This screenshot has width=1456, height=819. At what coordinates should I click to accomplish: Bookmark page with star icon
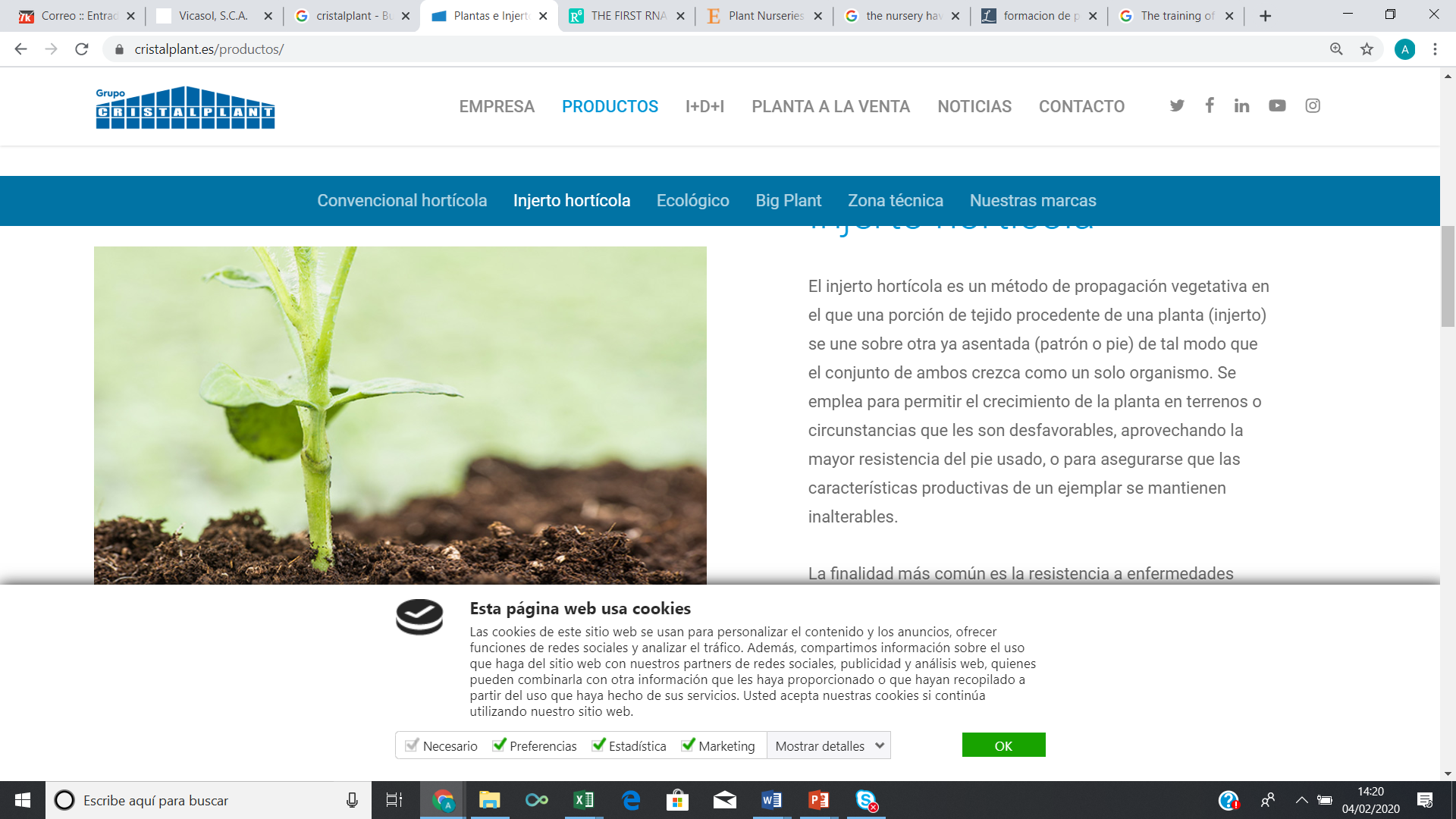[1367, 49]
